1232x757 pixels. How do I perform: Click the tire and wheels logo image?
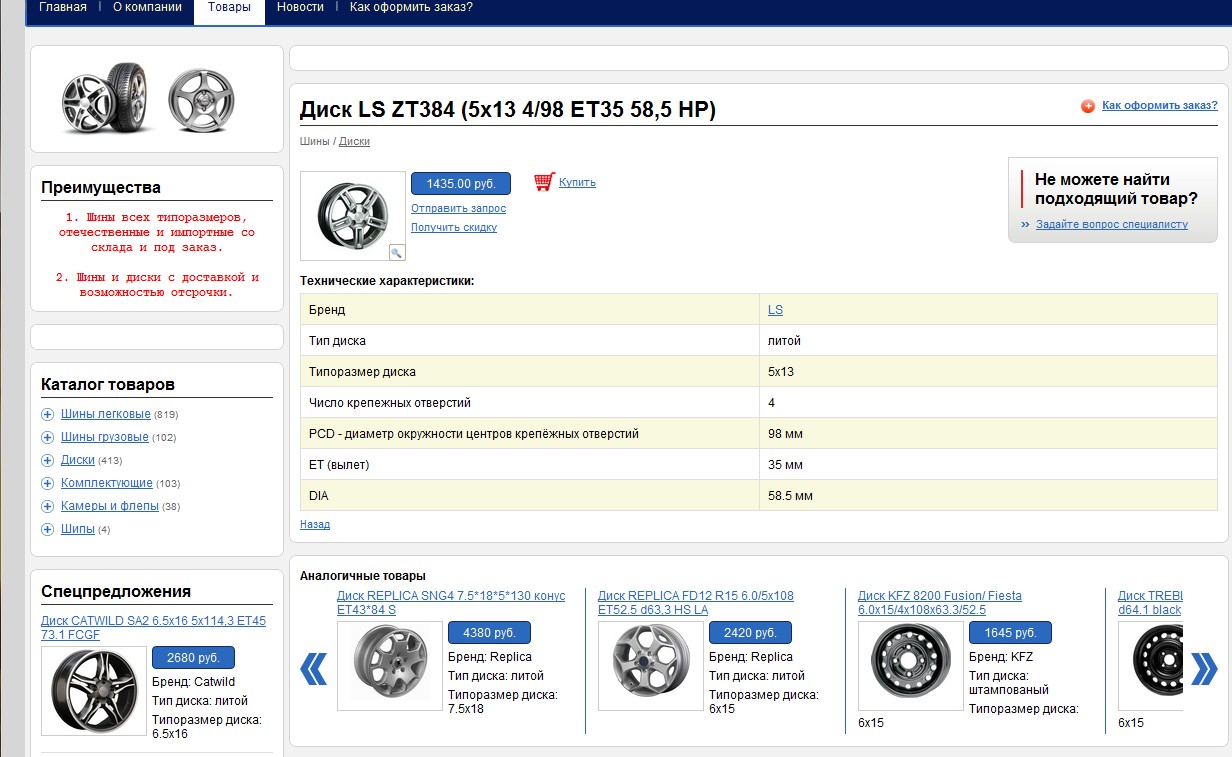[148, 97]
